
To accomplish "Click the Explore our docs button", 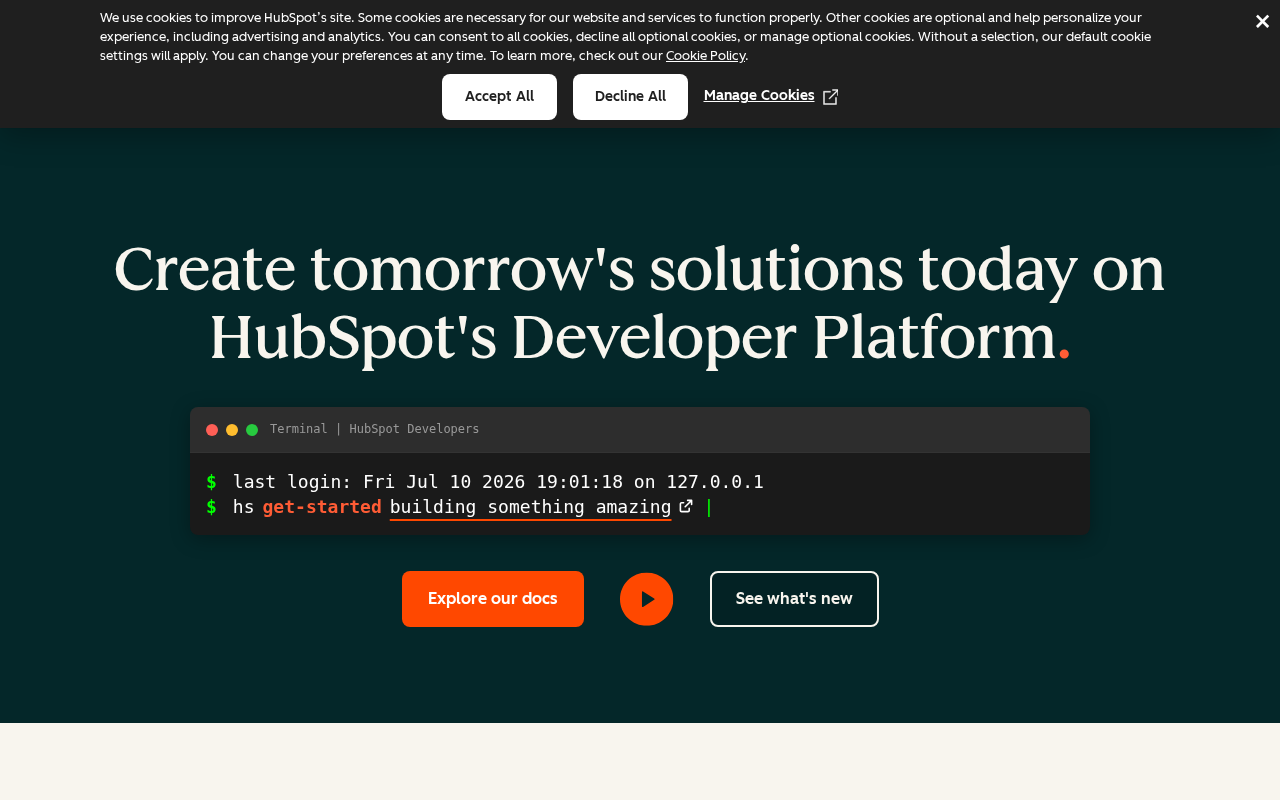I will (493, 599).
